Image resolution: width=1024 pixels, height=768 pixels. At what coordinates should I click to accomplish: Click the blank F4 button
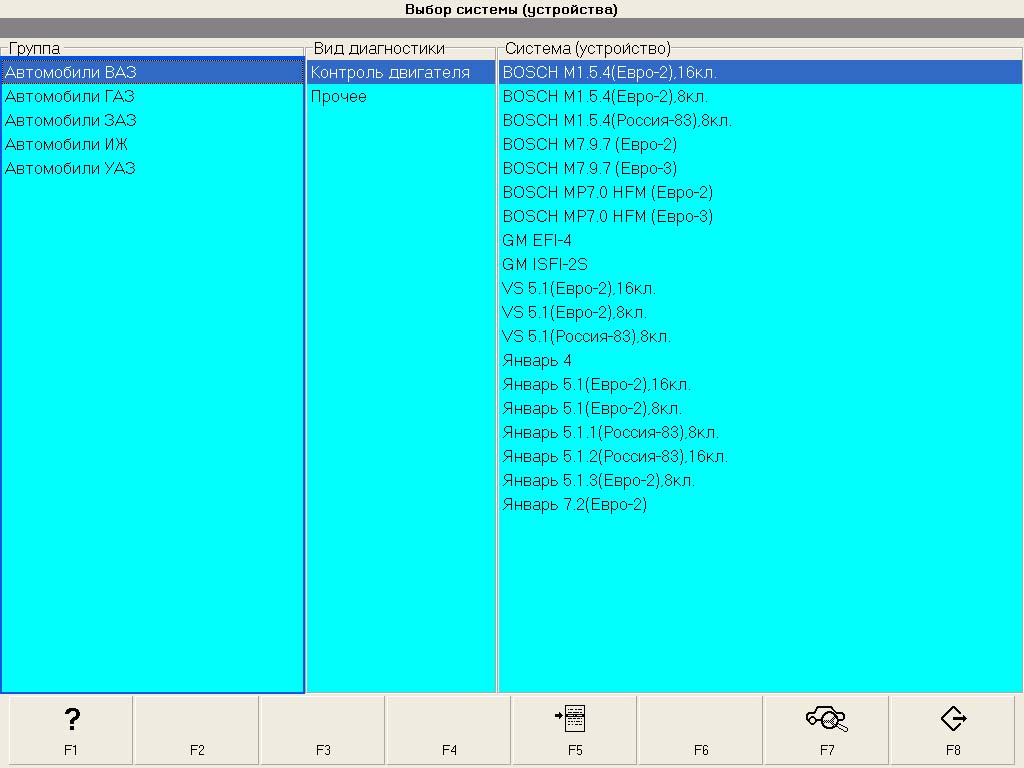tap(449, 730)
